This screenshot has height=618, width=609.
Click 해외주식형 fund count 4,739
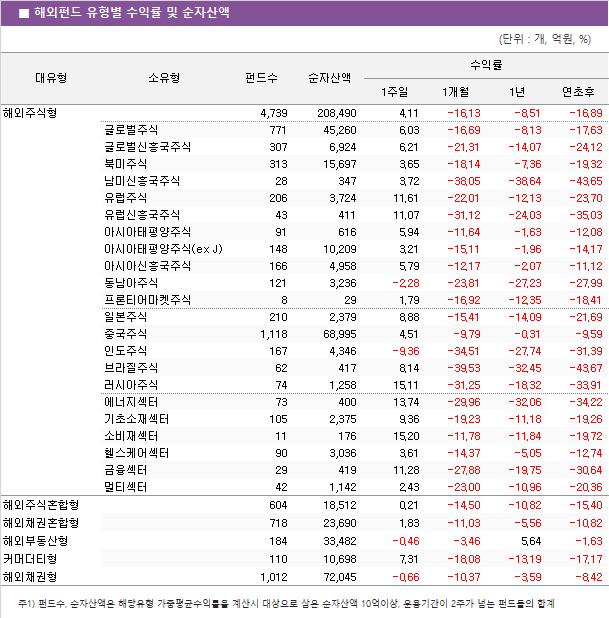pos(274,114)
